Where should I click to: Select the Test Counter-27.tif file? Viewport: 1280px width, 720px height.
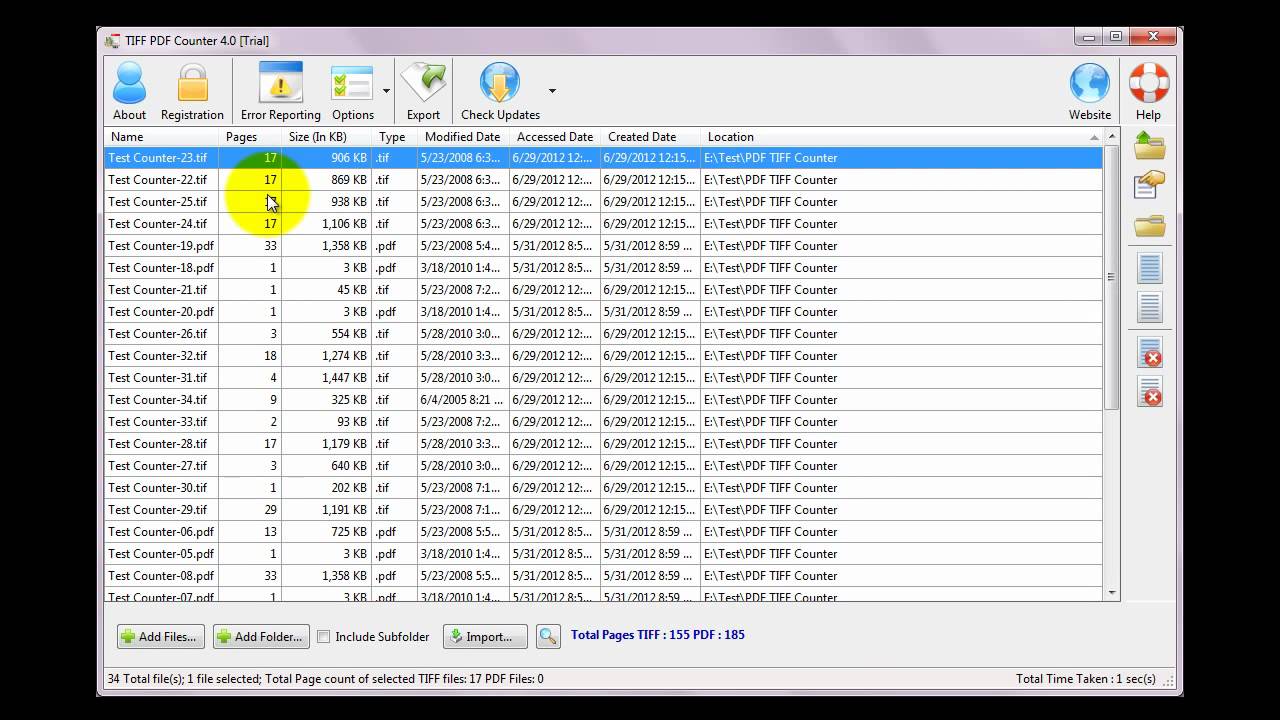click(x=603, y=466)
